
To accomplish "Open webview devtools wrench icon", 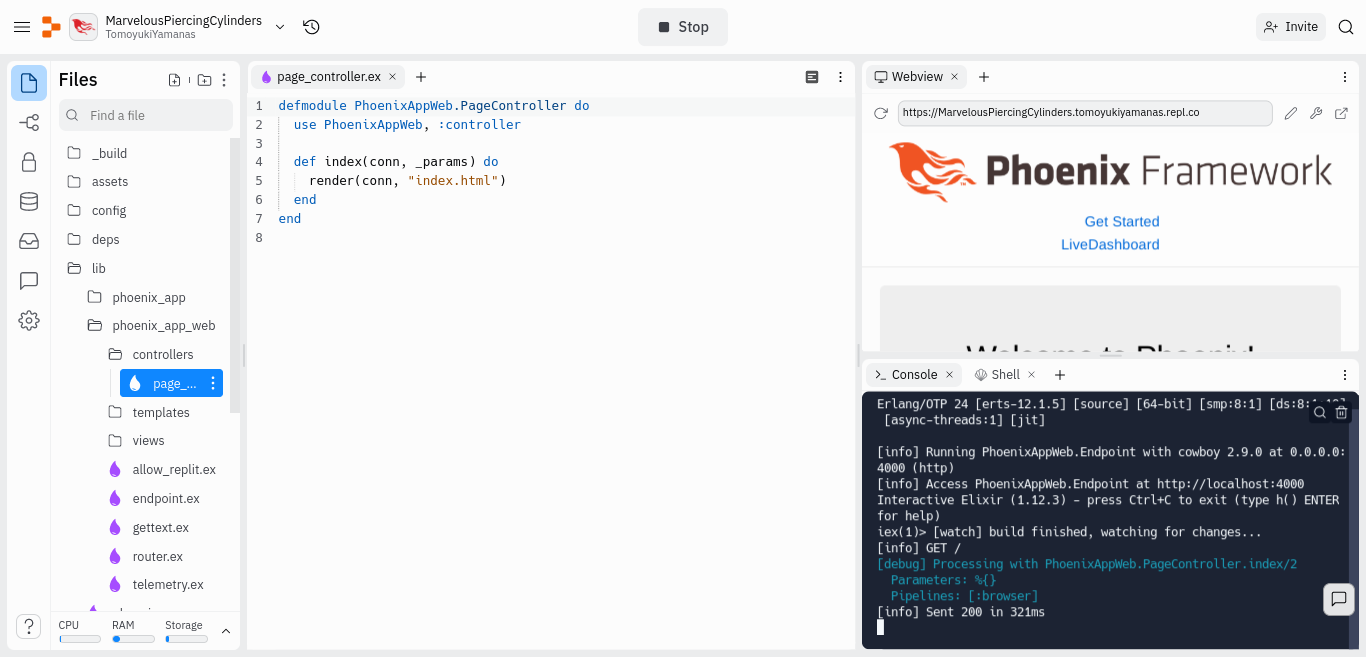I will click(x=1316, y=113).
